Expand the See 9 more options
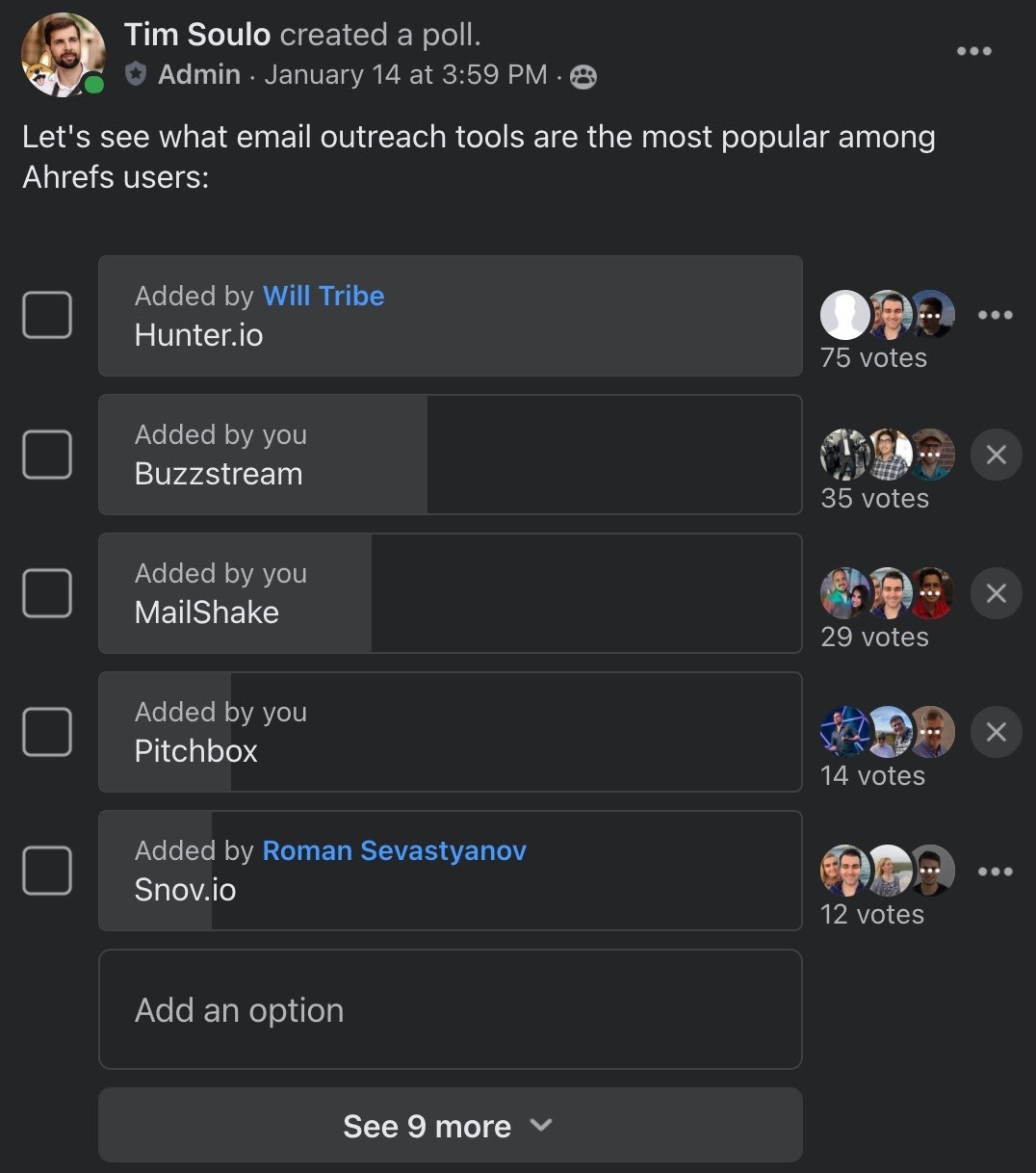This screenshot has height=1173, width=1036. tap(450, 1126)
